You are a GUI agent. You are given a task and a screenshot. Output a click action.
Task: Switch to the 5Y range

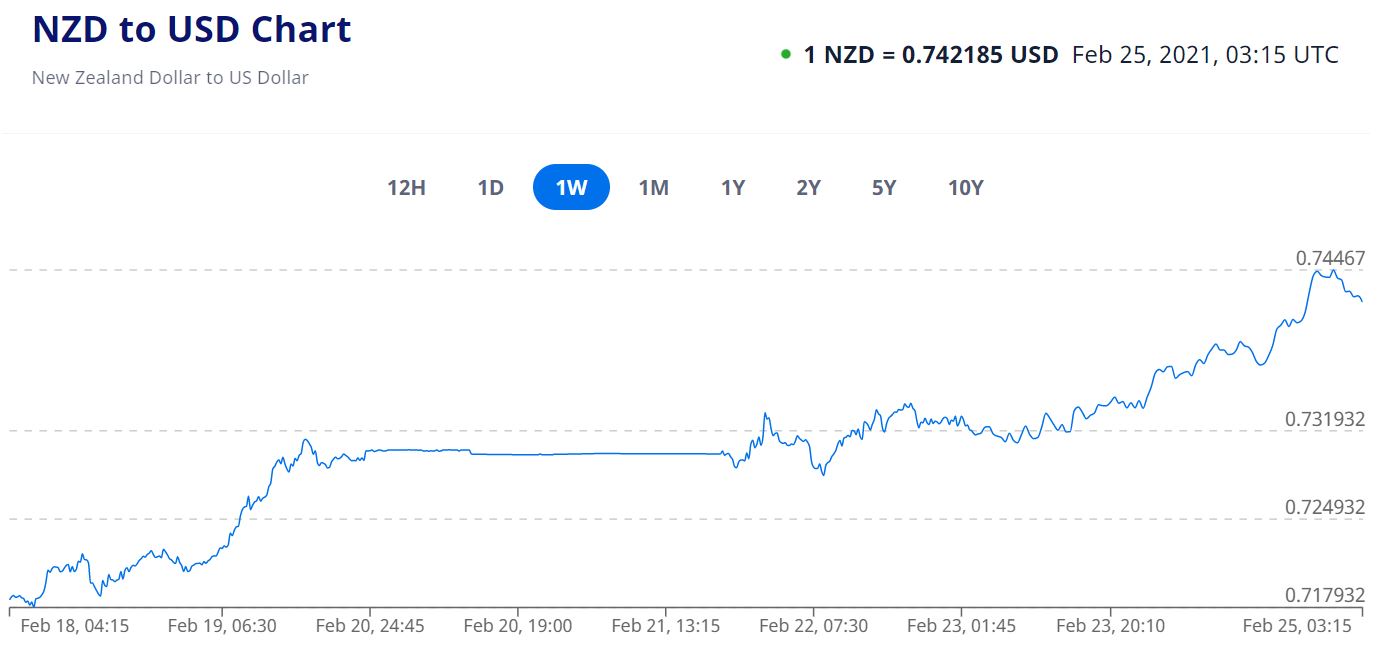pyautogui.click(x=883, y=187)
